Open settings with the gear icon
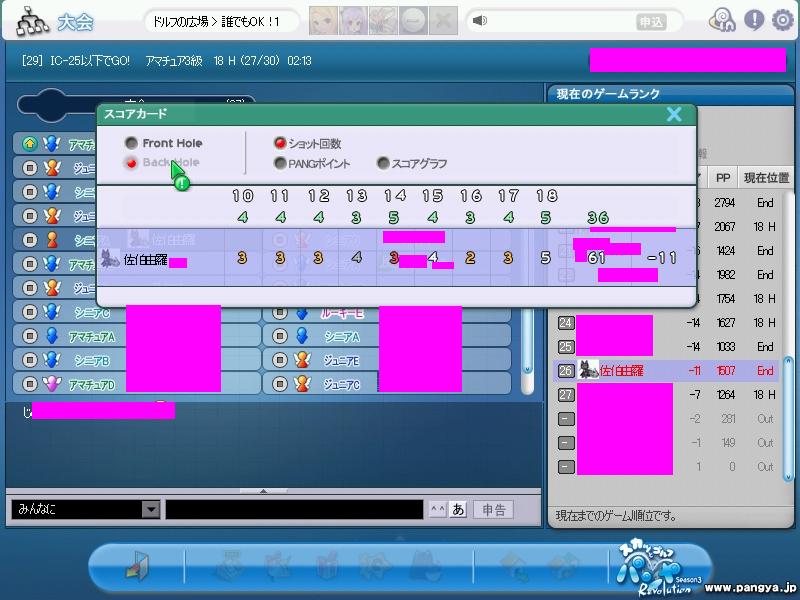The height and width of the screenshot is (600, 800). coord(783,20)
